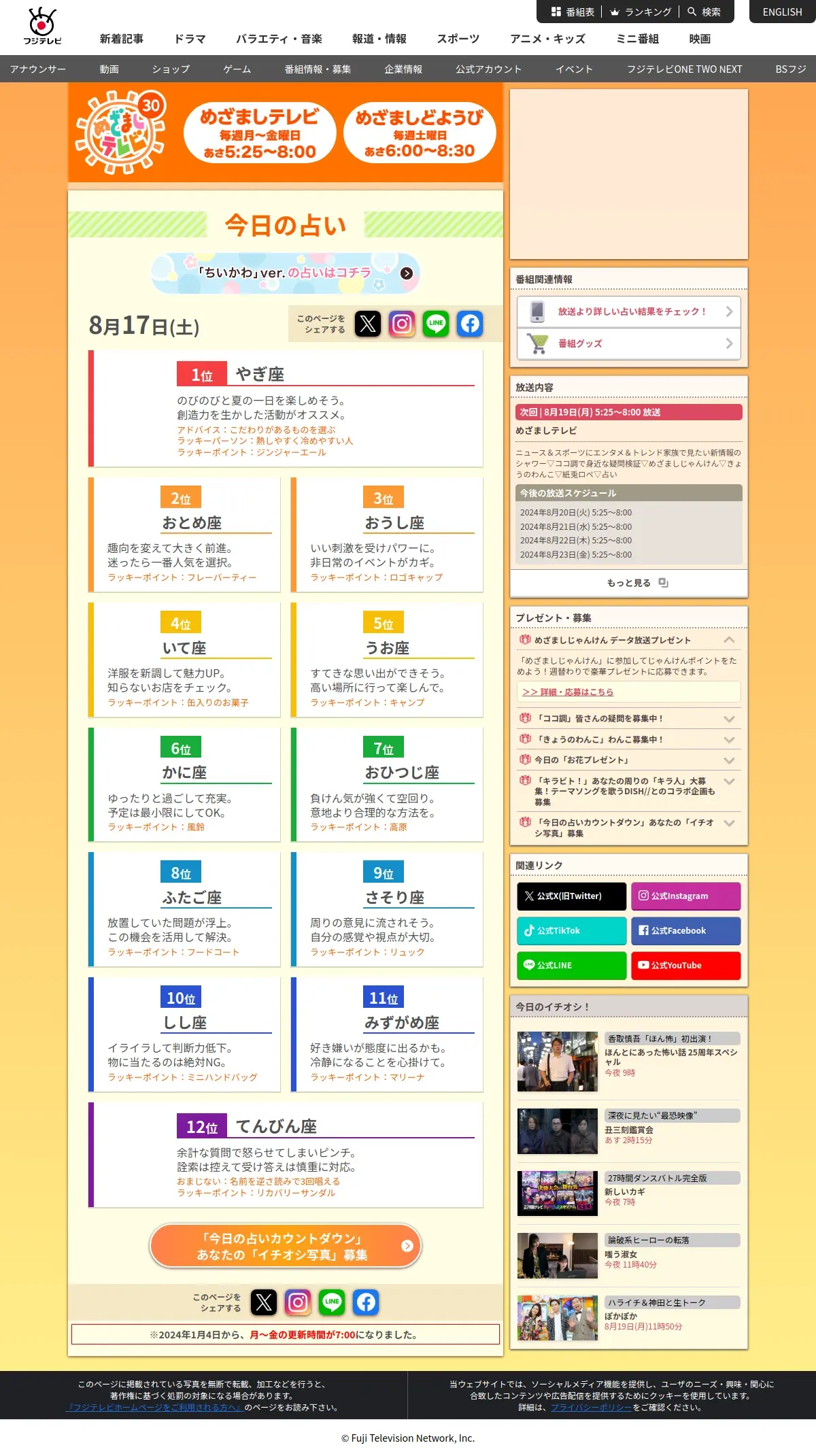Select 公式アカウント in gray sub-navigation
816x1456 pixels.
click(x=489, y=69)
